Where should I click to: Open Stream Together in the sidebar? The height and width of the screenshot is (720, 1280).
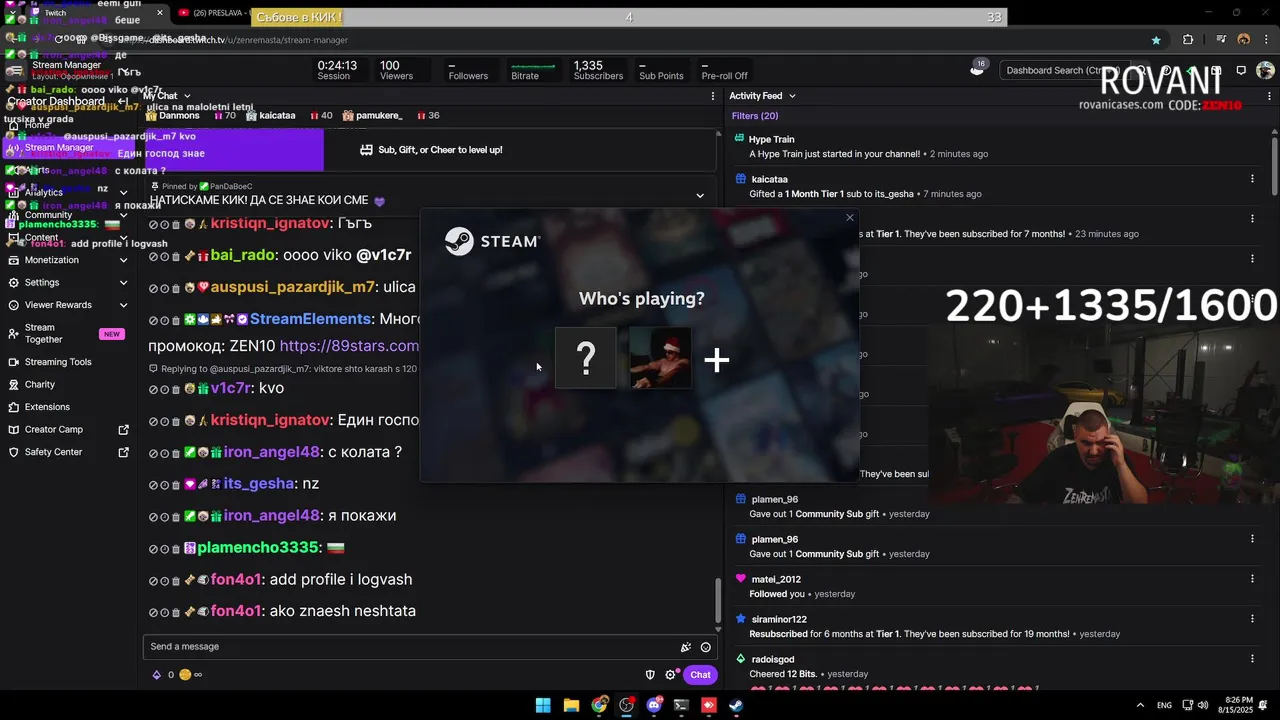click(67, 334)
